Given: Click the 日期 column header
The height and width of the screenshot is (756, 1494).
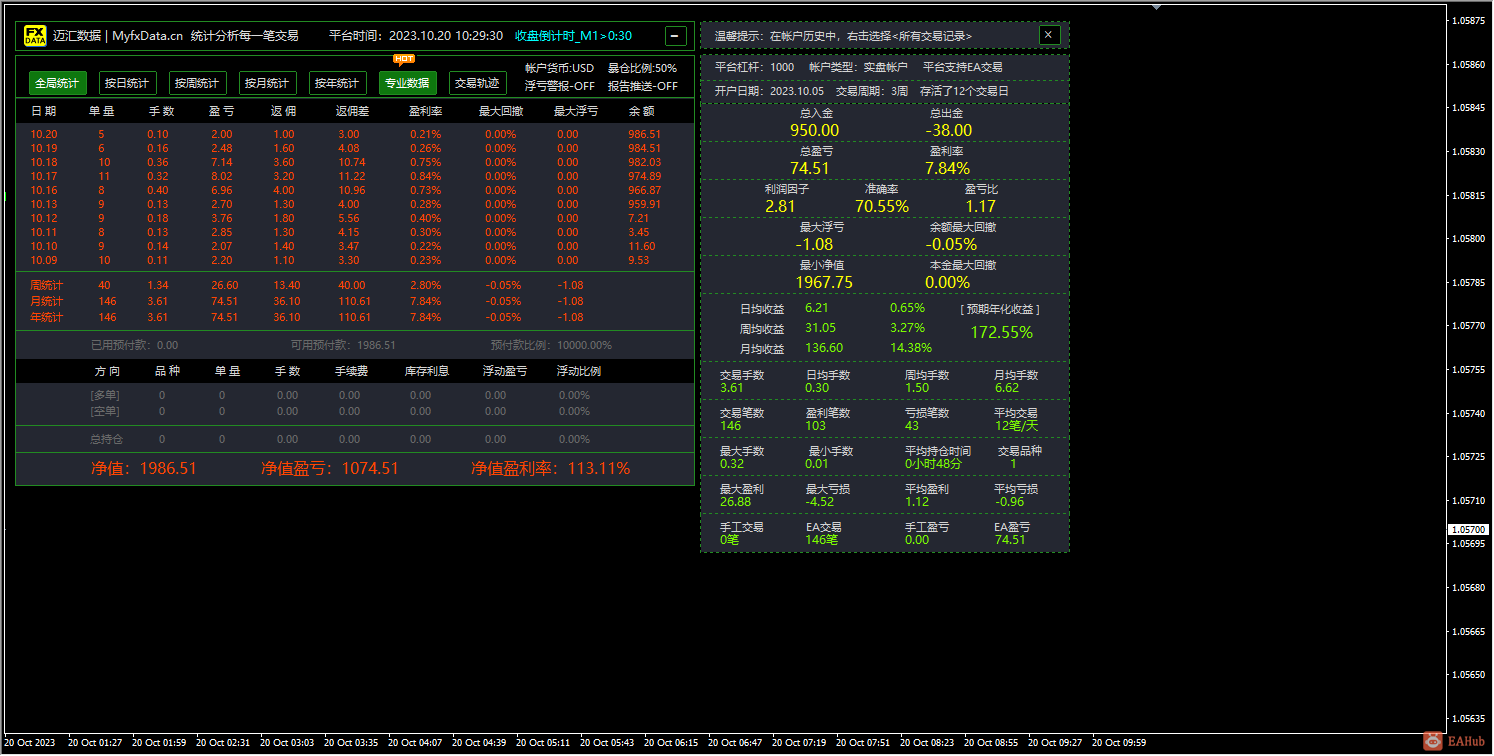Looking at the screenshot, I should click(x=44, y=111).
